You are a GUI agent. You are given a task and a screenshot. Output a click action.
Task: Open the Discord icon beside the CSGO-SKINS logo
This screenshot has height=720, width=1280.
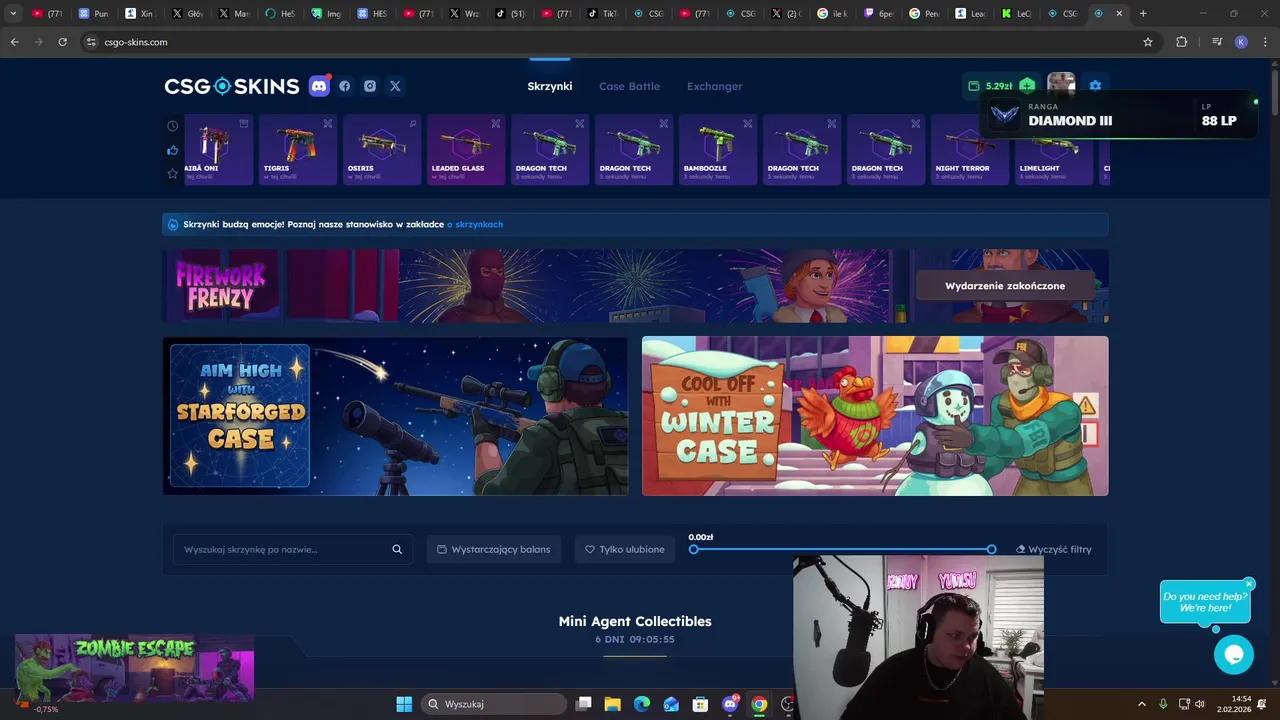319,86
